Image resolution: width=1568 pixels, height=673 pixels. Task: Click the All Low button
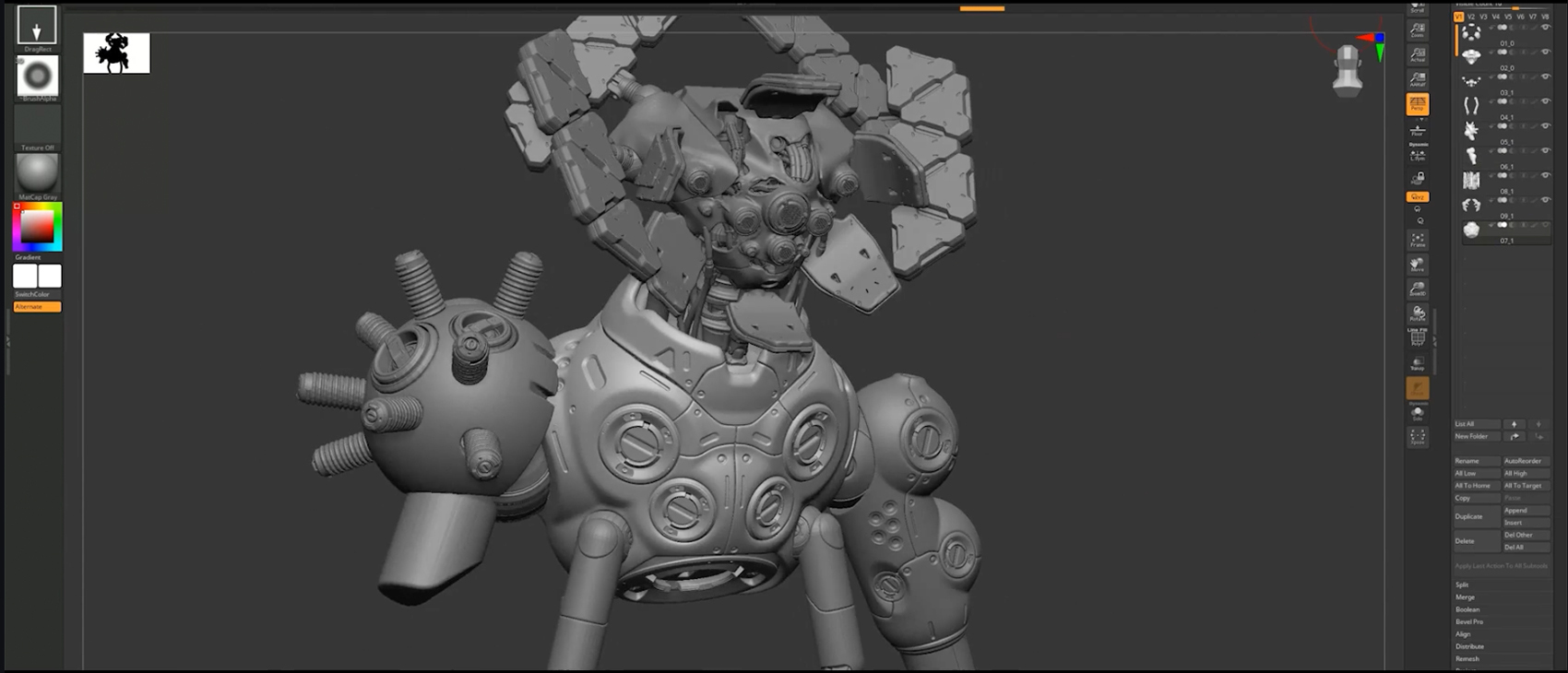[x=1478, y=473]
